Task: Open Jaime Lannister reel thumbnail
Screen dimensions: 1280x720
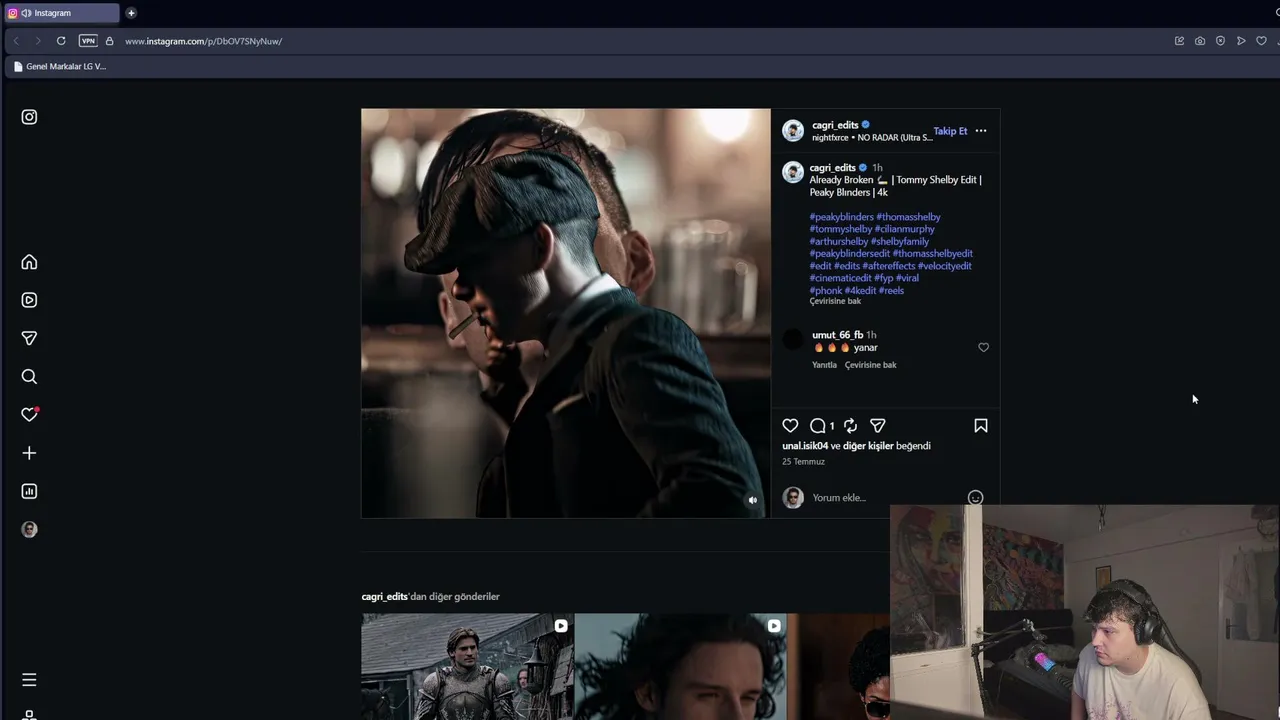Action: tap(468, 666)
